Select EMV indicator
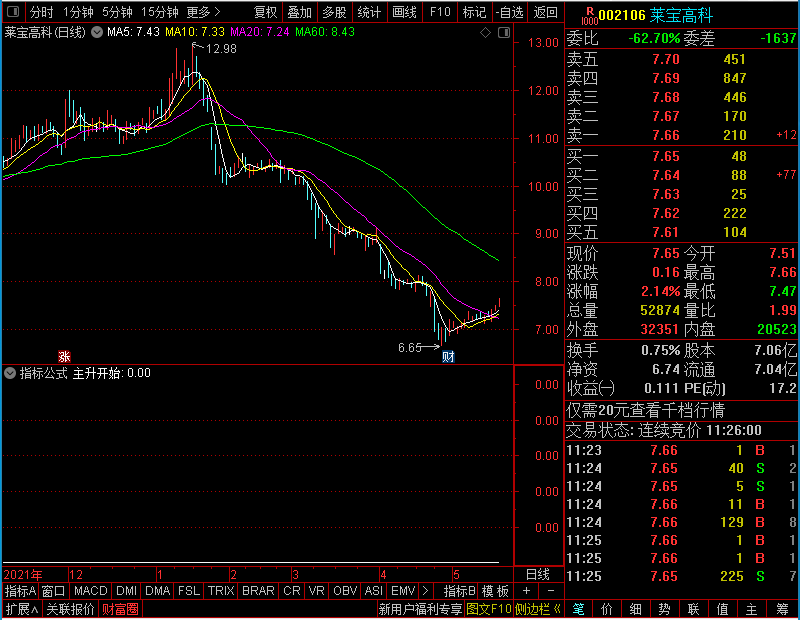800x620 pixels. coord(403,591)
